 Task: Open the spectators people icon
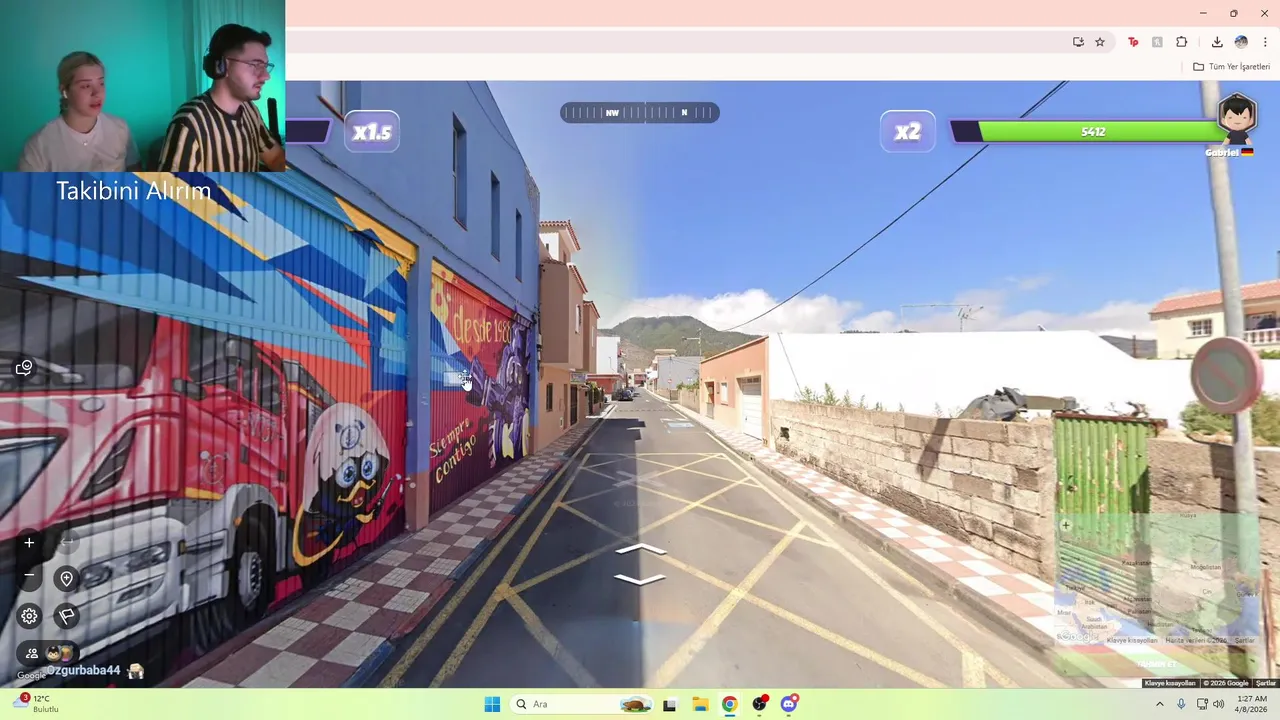(x=32, y=653)
